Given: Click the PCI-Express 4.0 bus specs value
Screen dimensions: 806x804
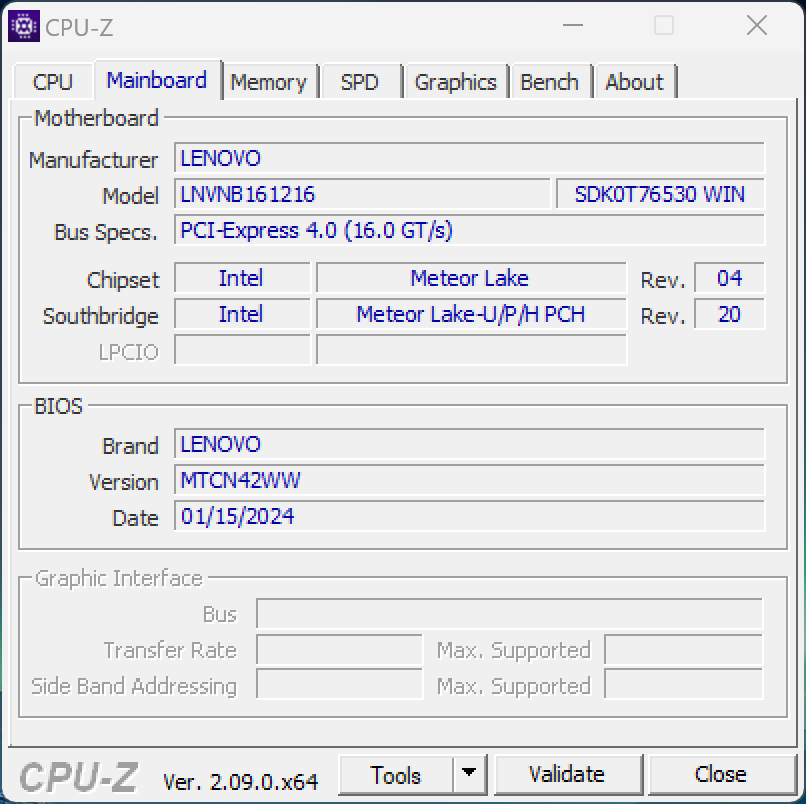Looking at the screenshot, I should tap(469, 230).
